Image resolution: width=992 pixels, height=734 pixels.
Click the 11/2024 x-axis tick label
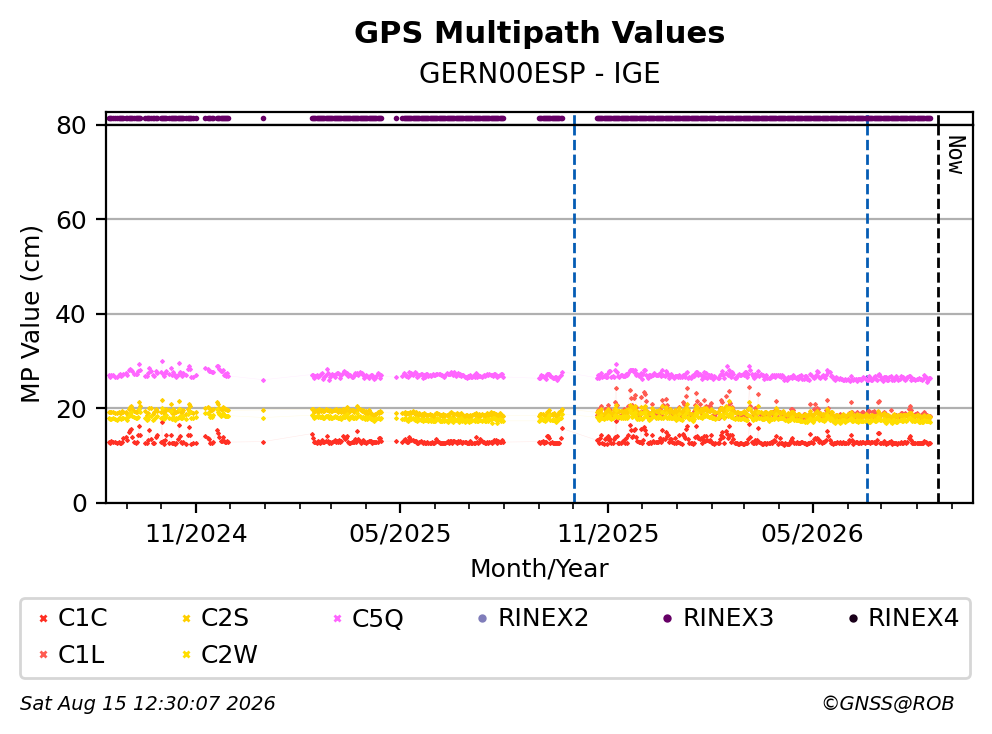(x=196, y=534)
